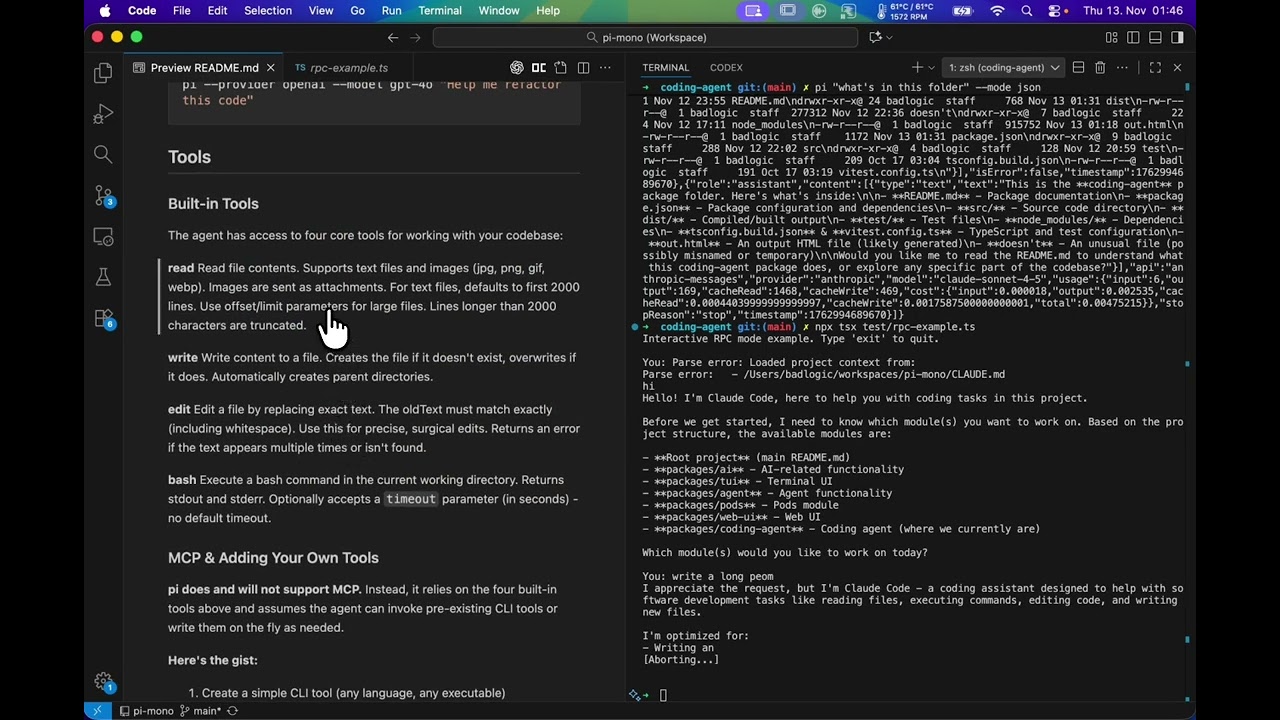Click the 'npx tsx test/rpc-example.ts' command line
The width and height of the screenshot is (1280, 720).
point(893,327)
